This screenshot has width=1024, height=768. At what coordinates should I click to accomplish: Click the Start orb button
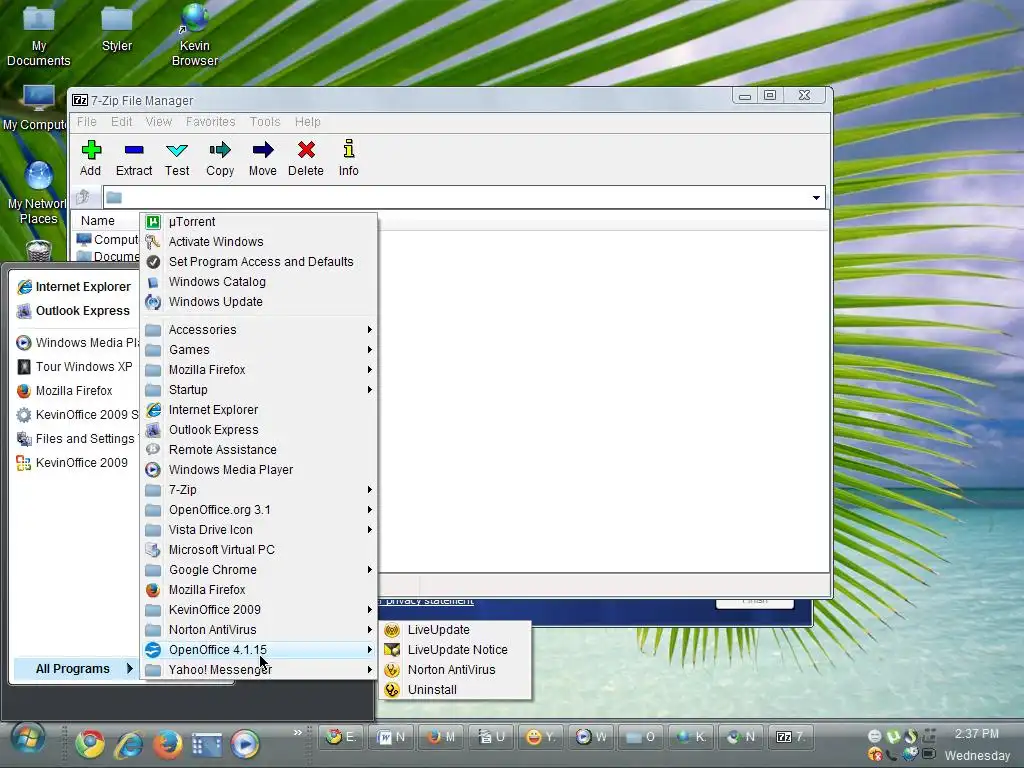pyautogui.click(x=28, y=740)
